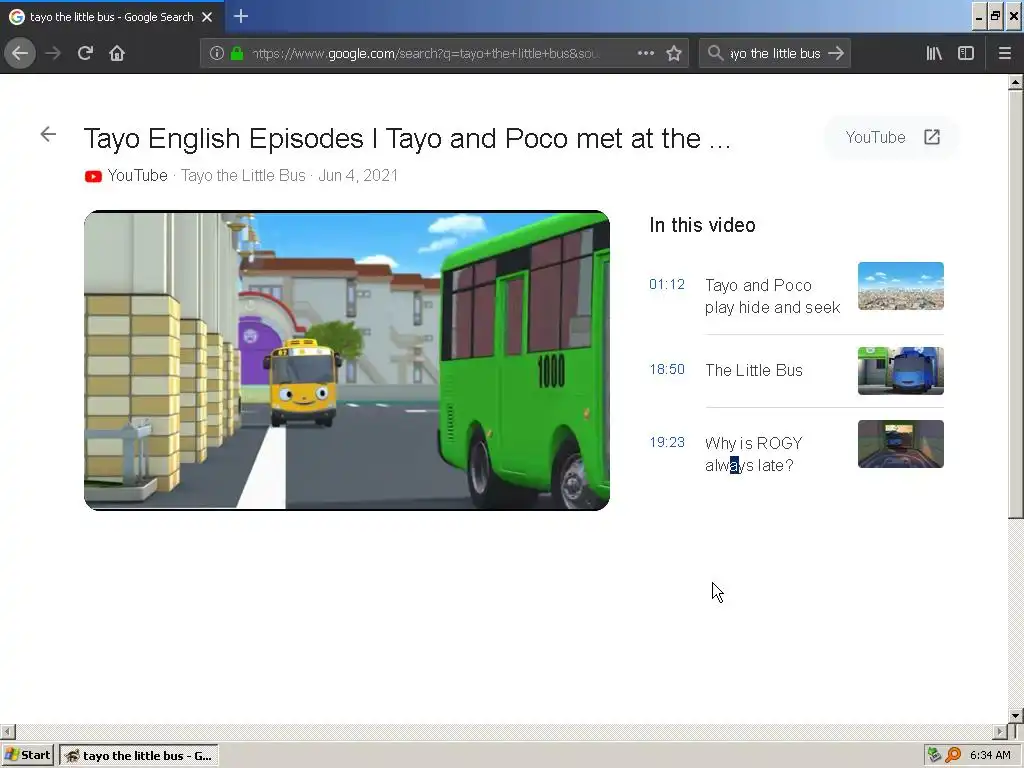Open video on YouTube external link button
Screen dimensions: 1024x768
pyautogui.click(x=892, y=137)
